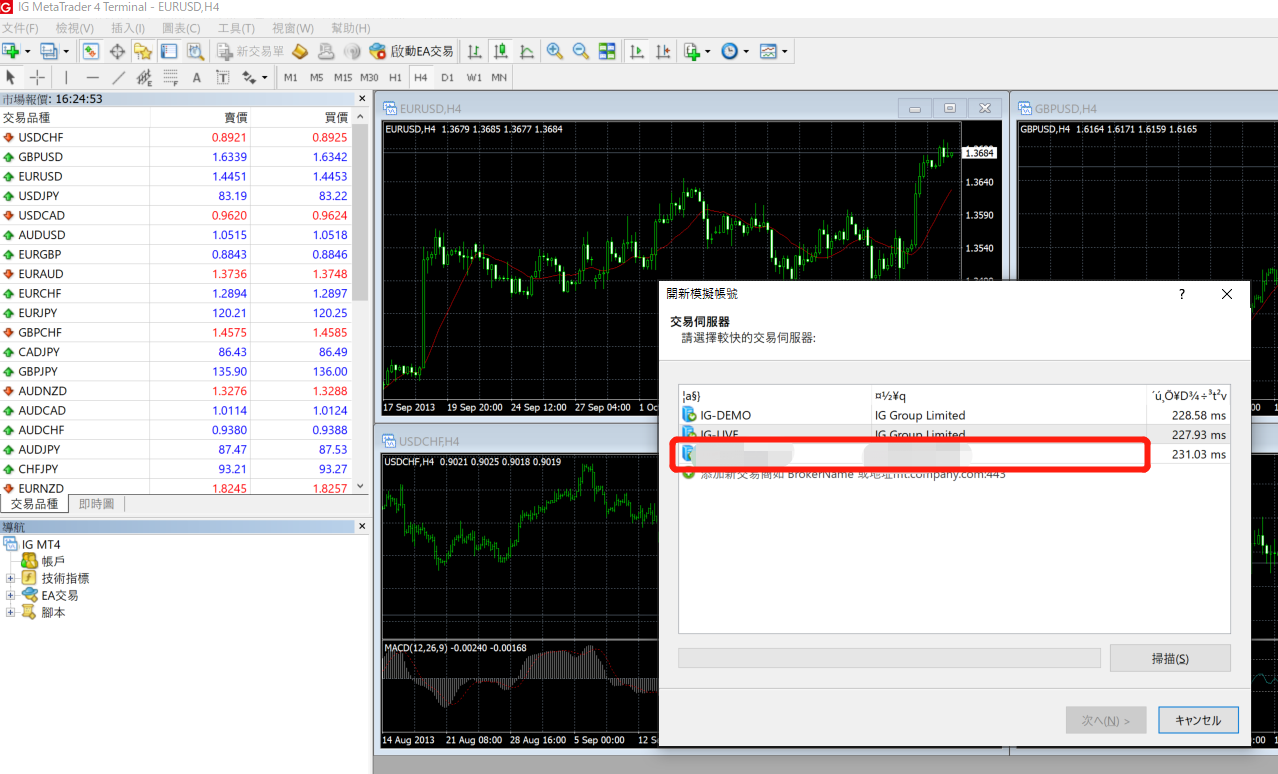Toggle the Market Watch window icon
This screenshot has width=1278, height=774.
(x=91, y=51)
